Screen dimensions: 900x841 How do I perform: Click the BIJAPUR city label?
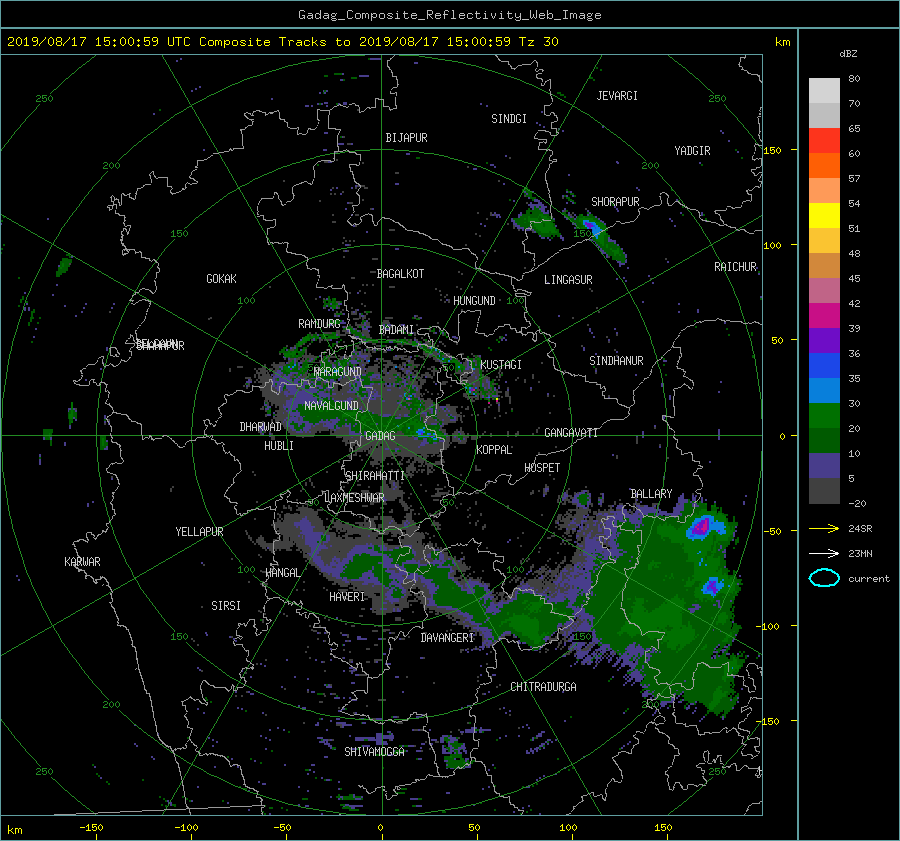406,138
